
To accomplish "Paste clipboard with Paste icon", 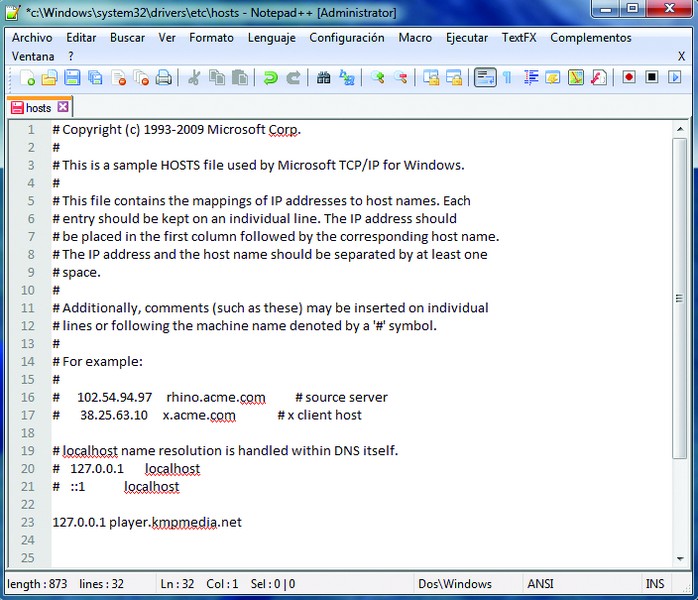I will pyautogui.click(x=240, y=78).
